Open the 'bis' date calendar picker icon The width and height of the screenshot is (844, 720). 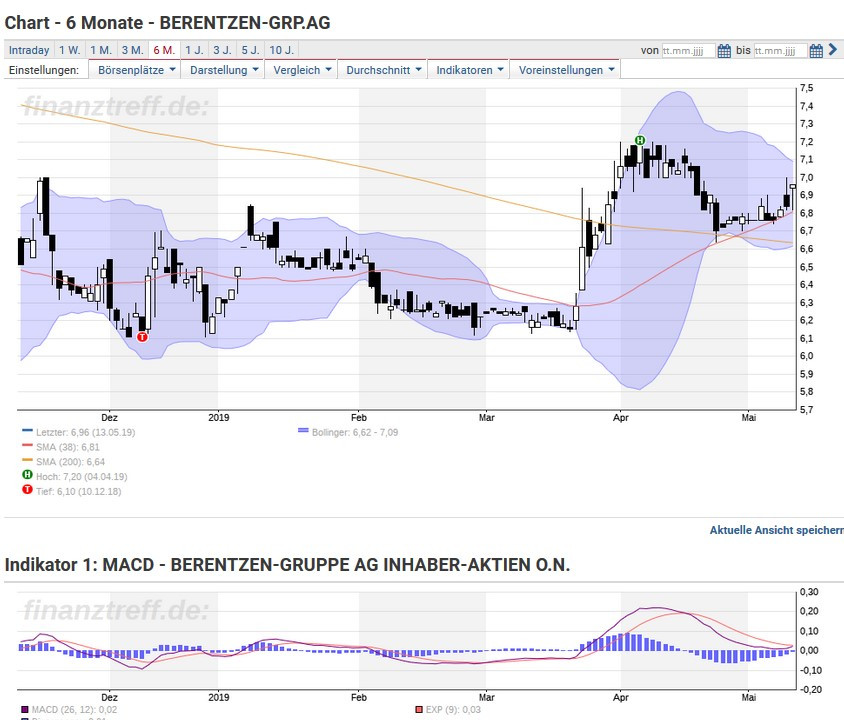[816, 51]
